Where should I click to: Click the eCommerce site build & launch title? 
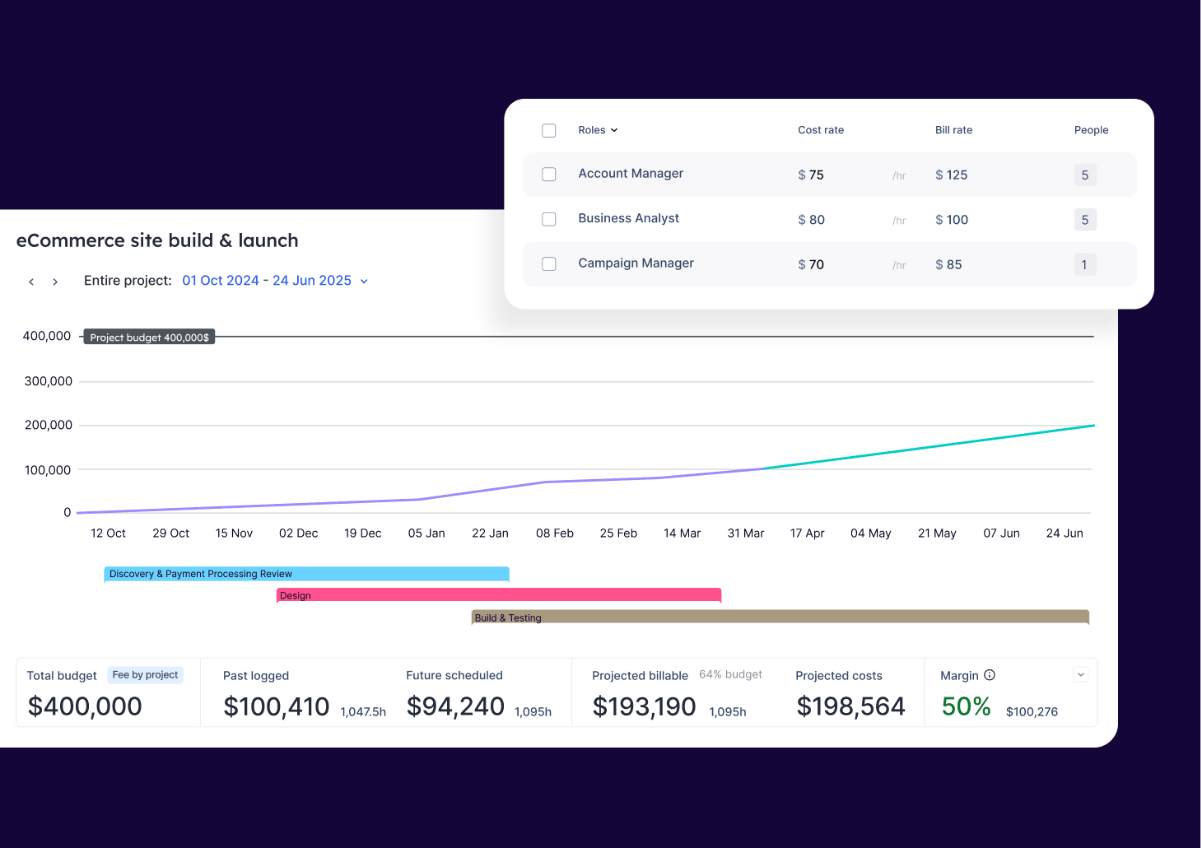coord(157,240)
